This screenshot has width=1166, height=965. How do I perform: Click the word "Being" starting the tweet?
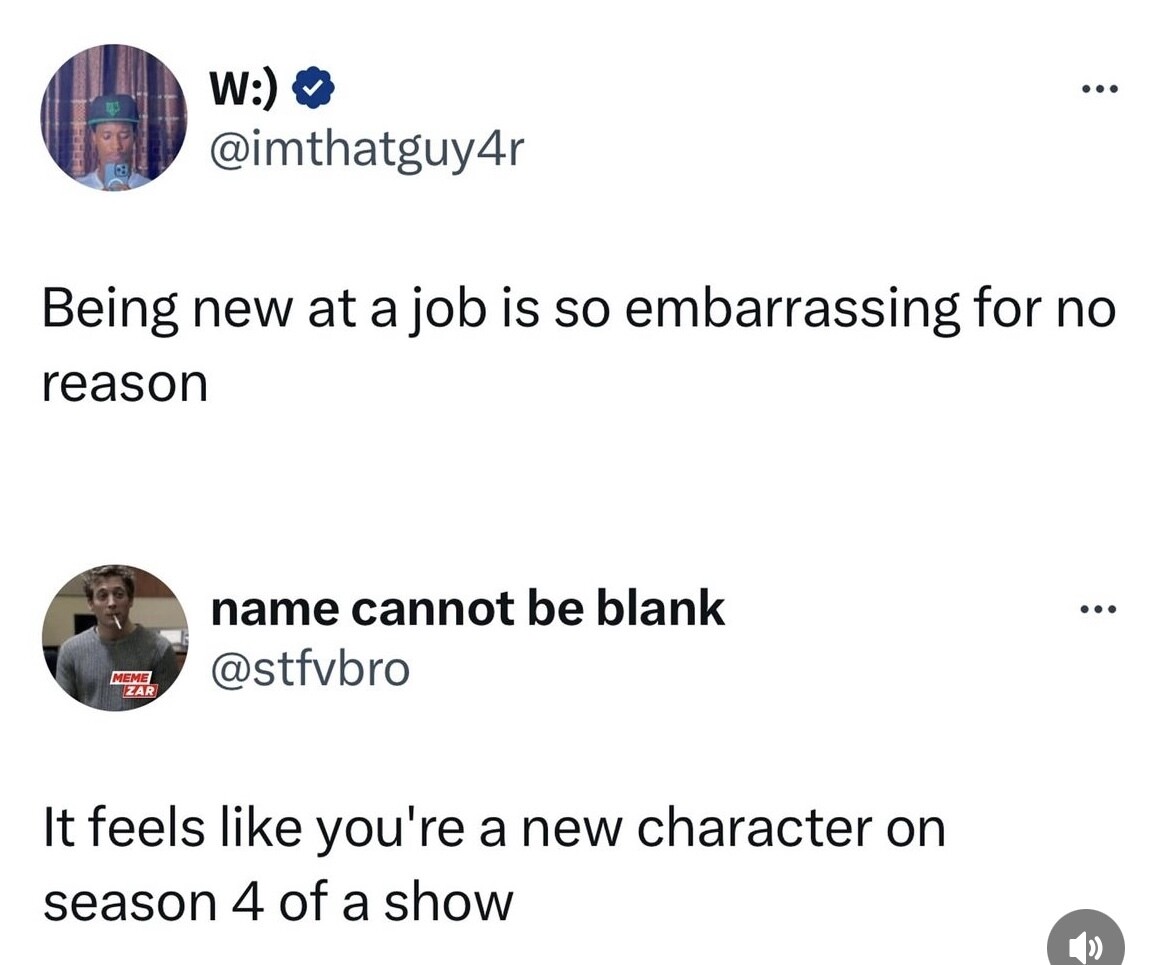click(110, 309)
